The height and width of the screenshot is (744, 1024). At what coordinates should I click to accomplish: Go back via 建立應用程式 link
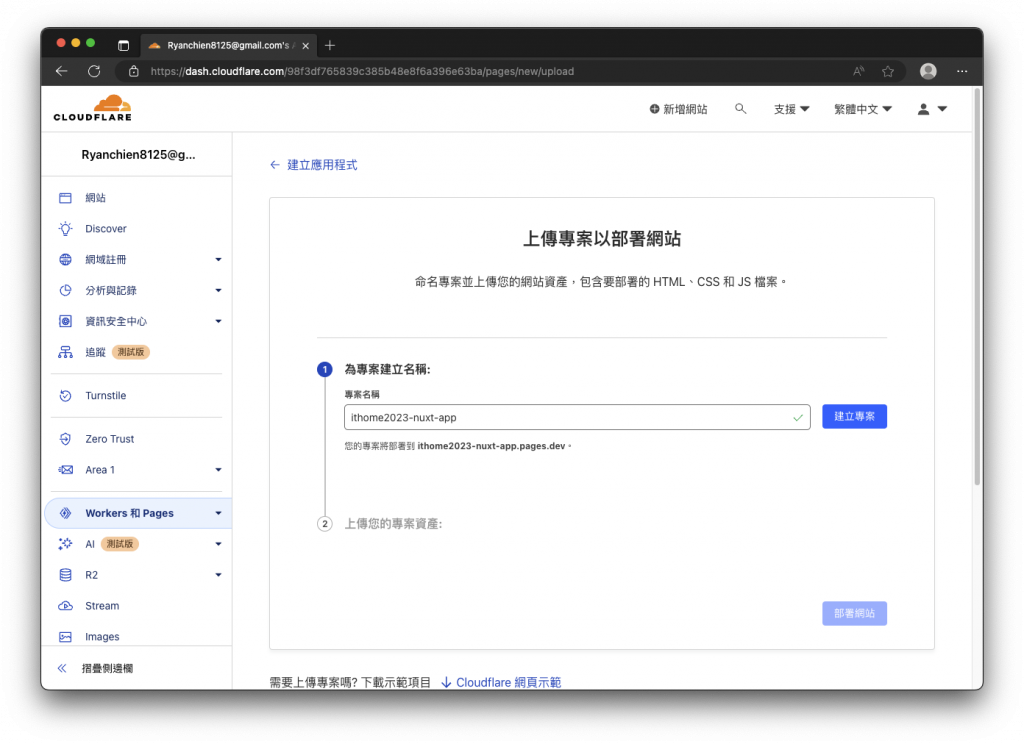(x=313, y=165)
